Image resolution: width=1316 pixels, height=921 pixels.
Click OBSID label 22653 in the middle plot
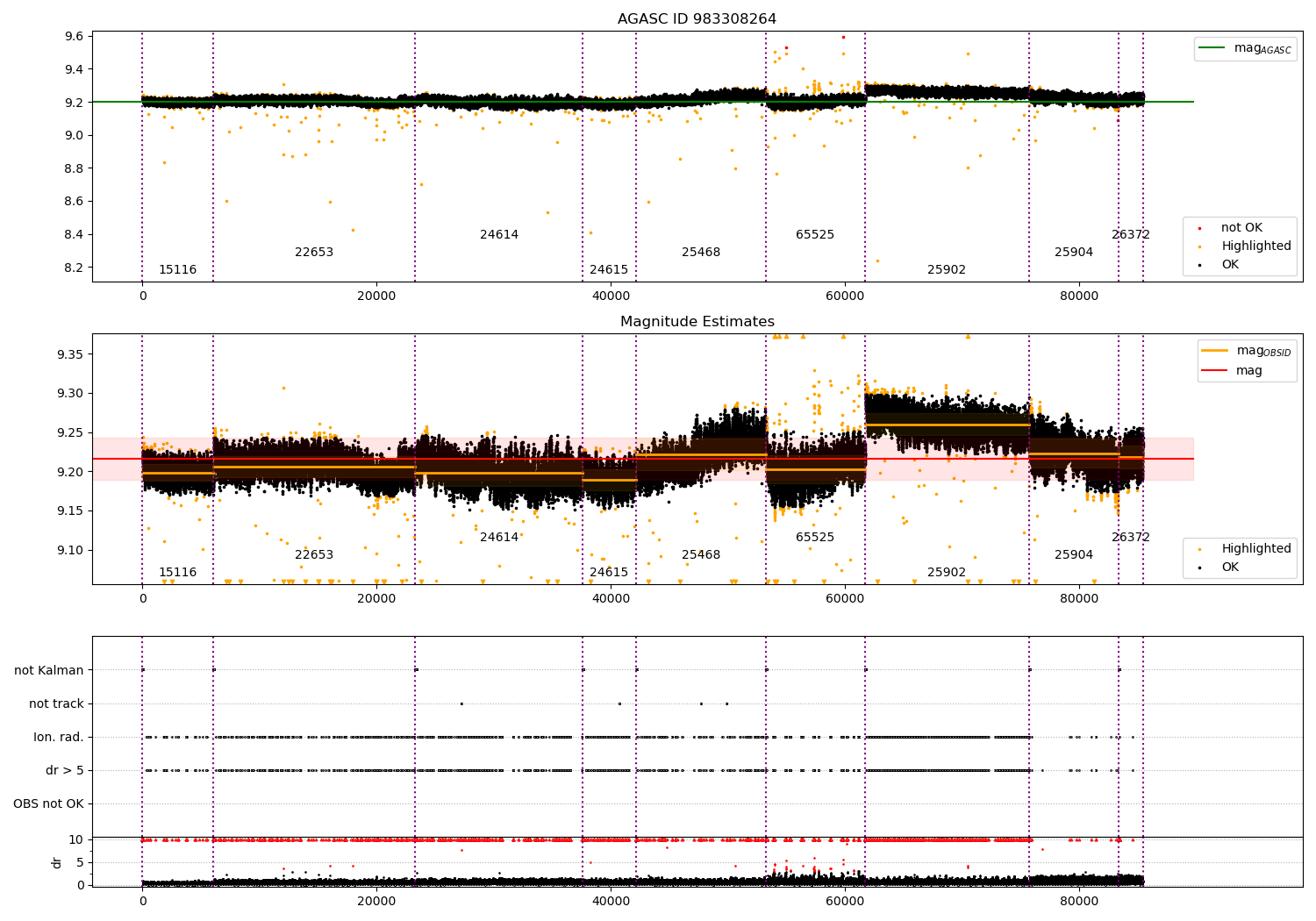point(314,555)
